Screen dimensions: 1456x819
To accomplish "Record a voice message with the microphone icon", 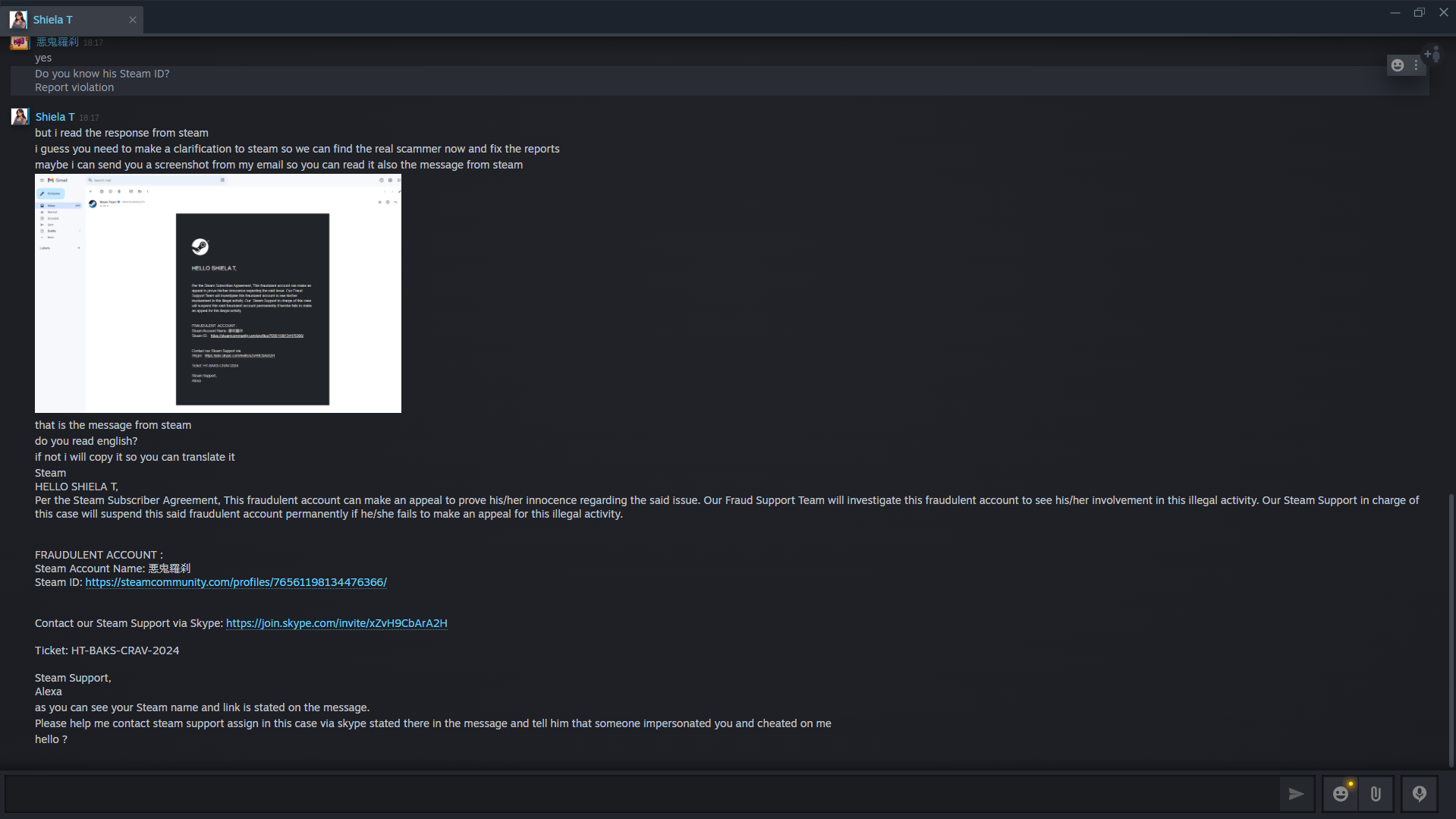I will click(x=1418, y=793).
